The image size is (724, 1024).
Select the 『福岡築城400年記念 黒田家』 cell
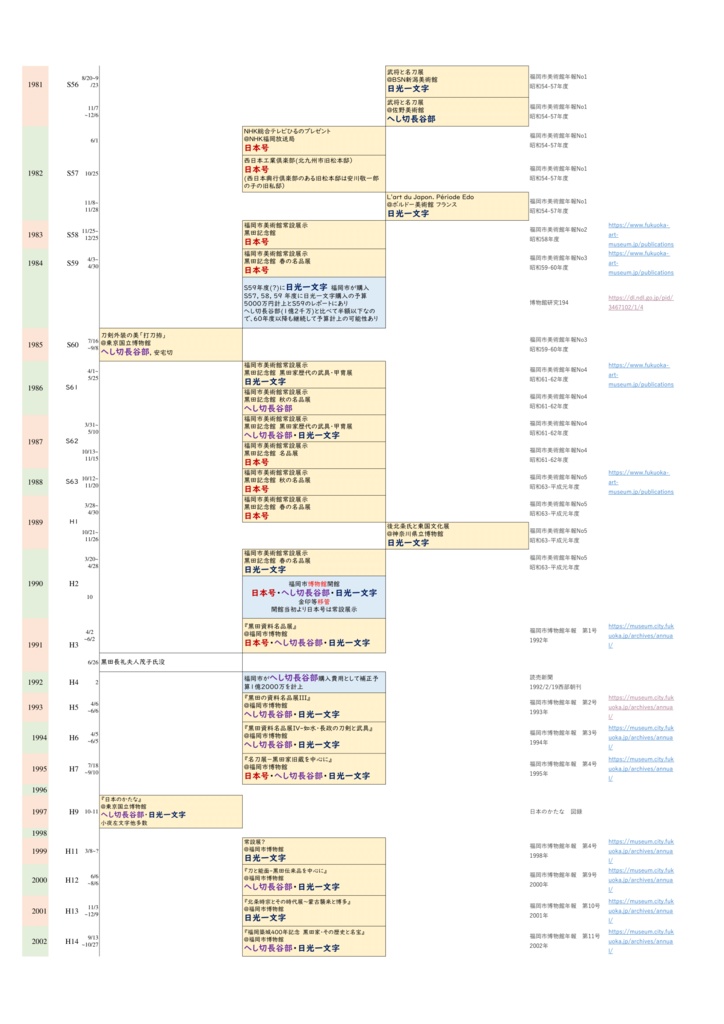(313, 941)
